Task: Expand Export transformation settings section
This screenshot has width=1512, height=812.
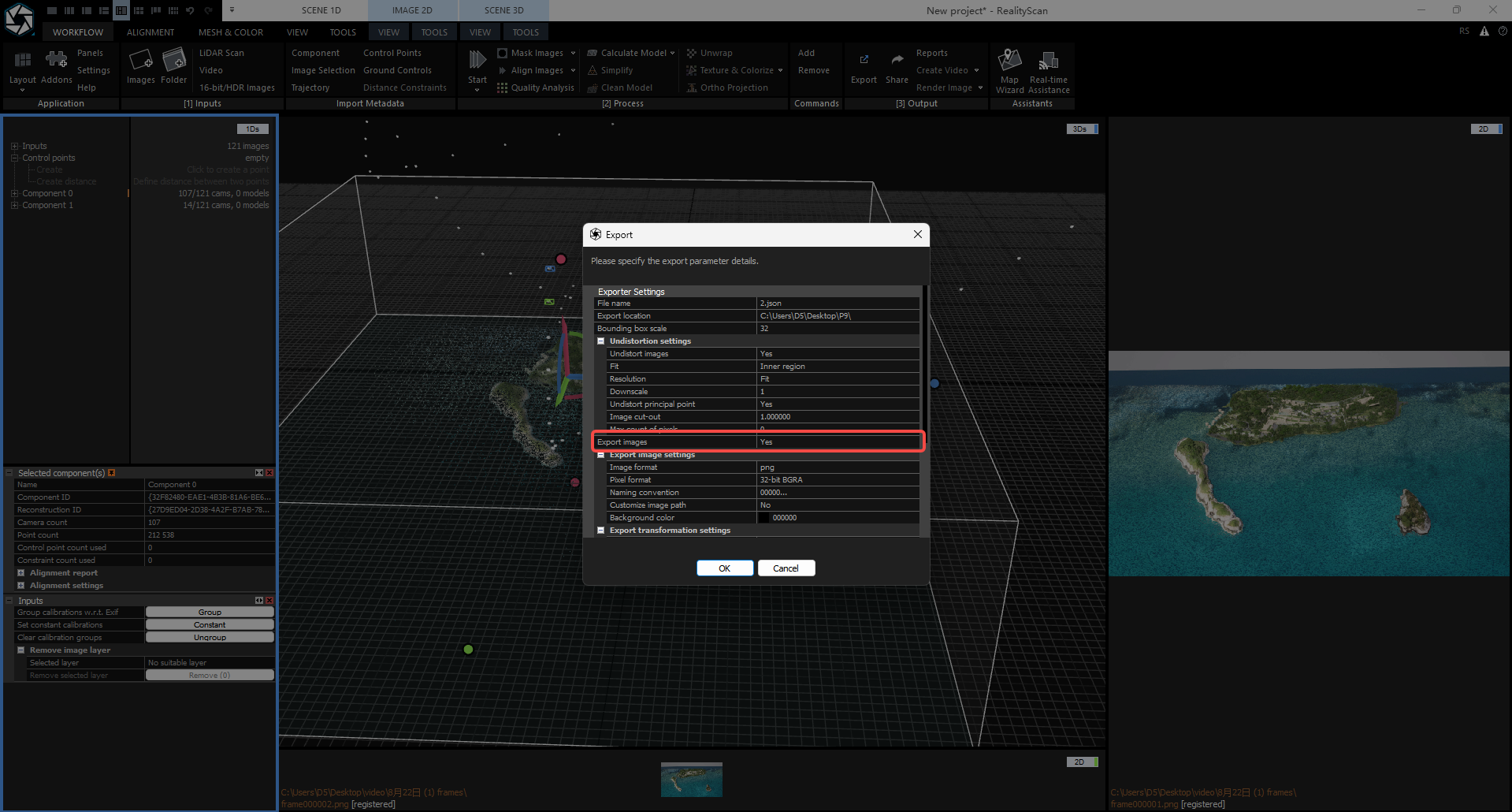Action: click(601, 531)
